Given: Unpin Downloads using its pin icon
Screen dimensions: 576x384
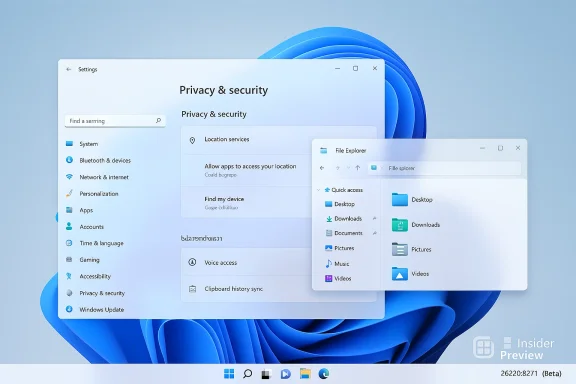Looking at the screenshot, I should click(x=374, y=218).
